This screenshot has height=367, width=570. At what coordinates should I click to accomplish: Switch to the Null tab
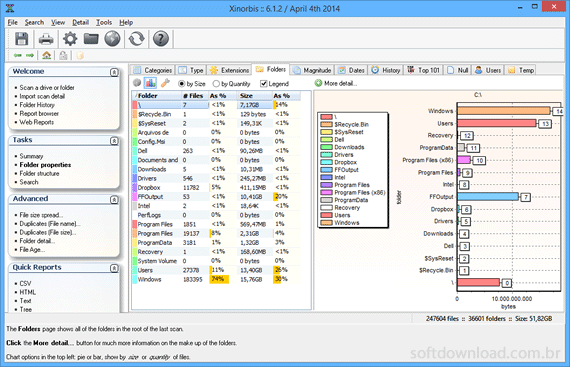[458, 70]
